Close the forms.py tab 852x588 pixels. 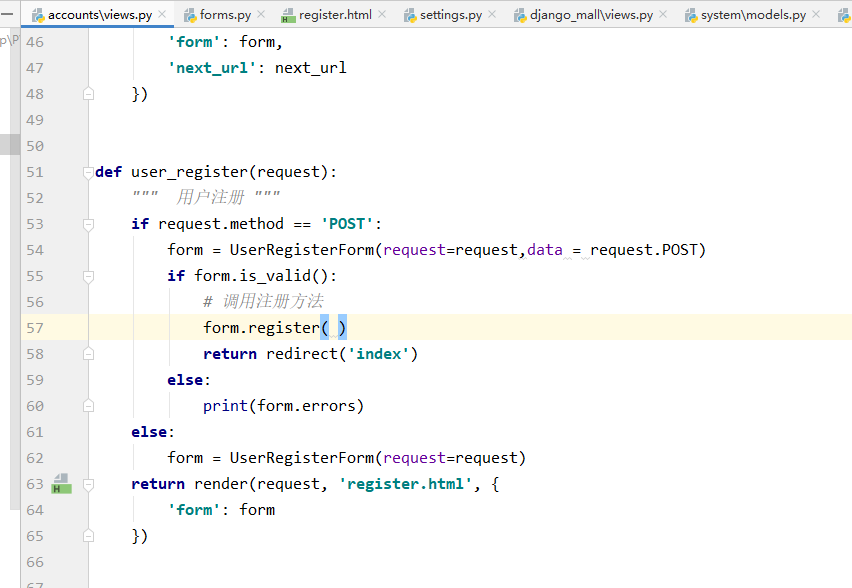(x=261, y=15)
